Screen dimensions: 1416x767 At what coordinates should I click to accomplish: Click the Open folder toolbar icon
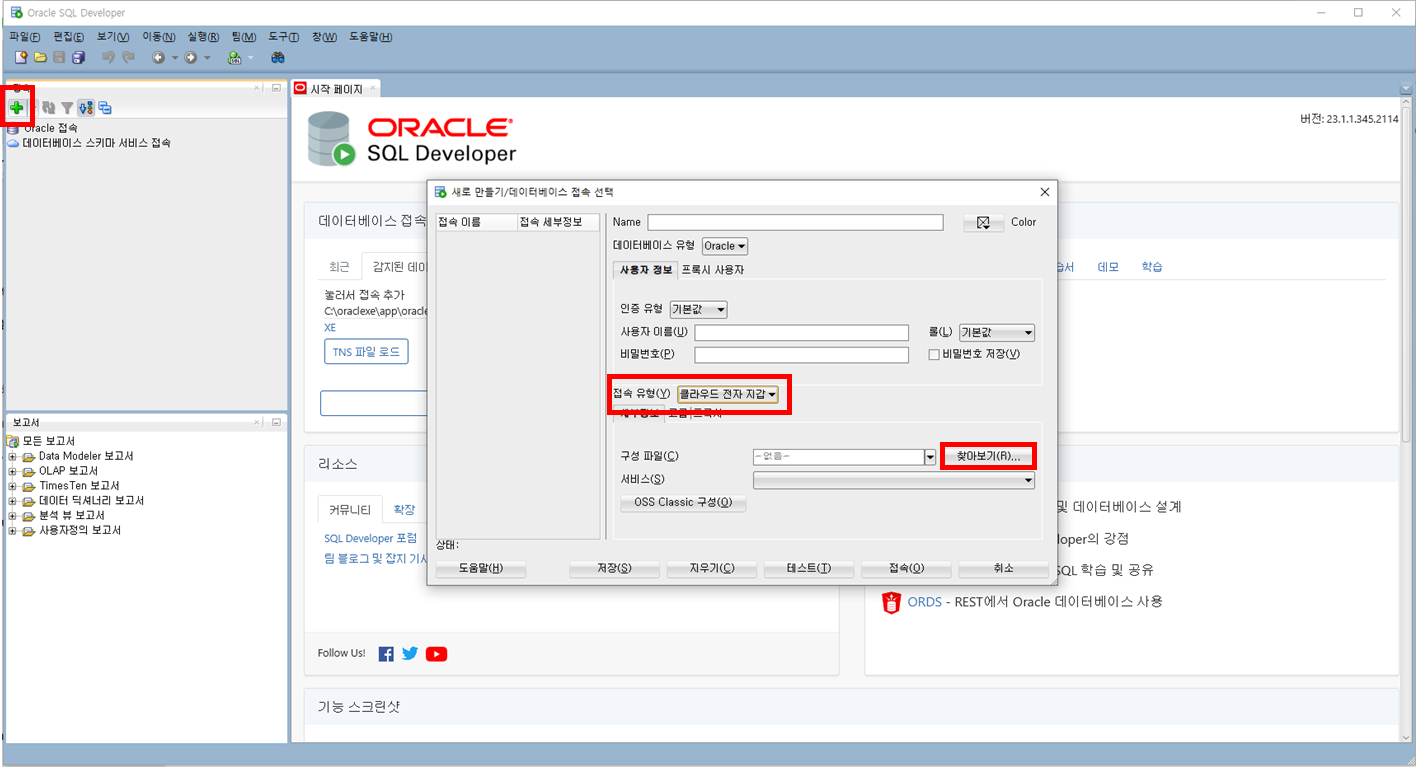coord(41,58)
